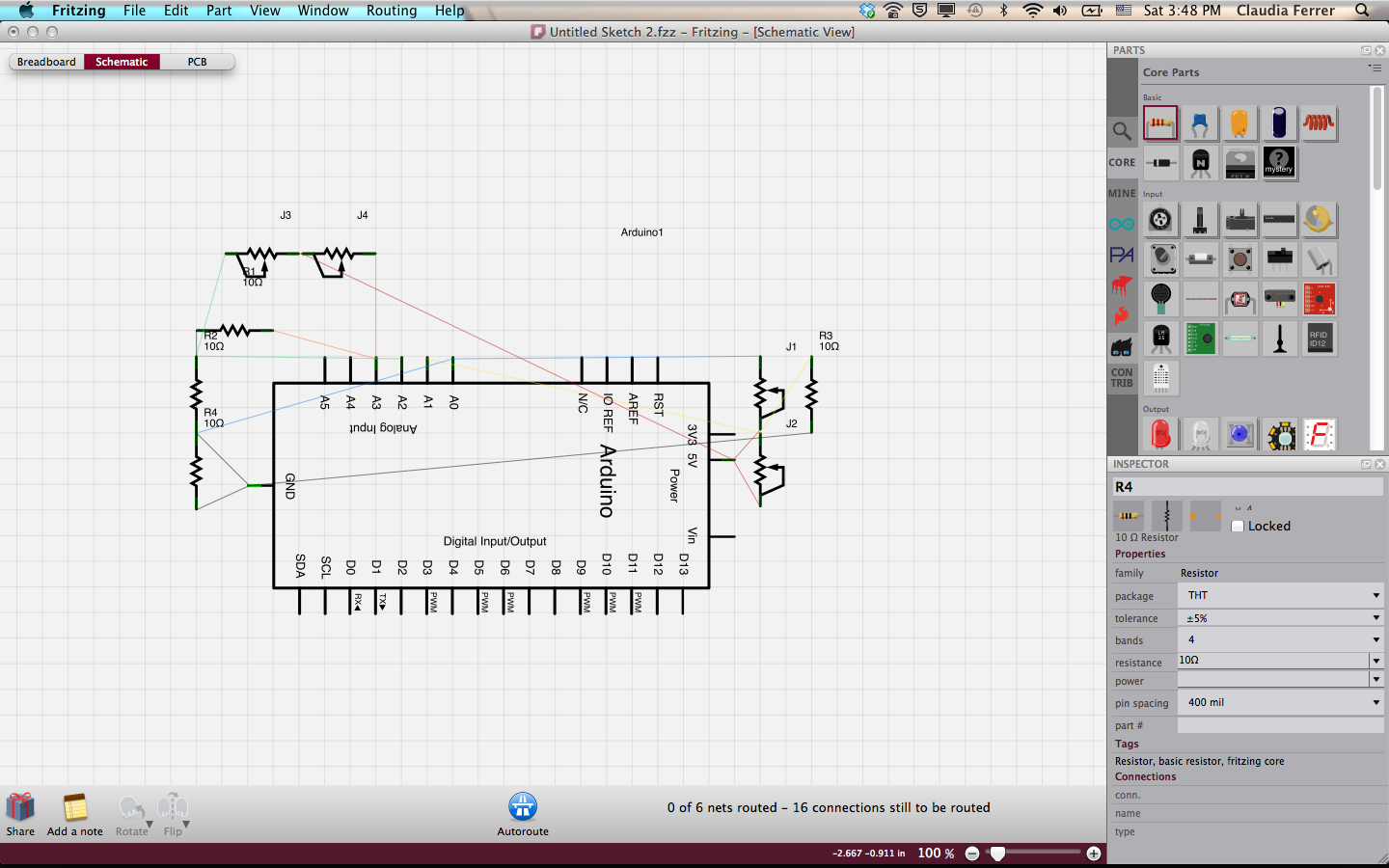Expand the resistance combo box arrow
This screenshot has height=868, width=1389.
[1376, 661]
